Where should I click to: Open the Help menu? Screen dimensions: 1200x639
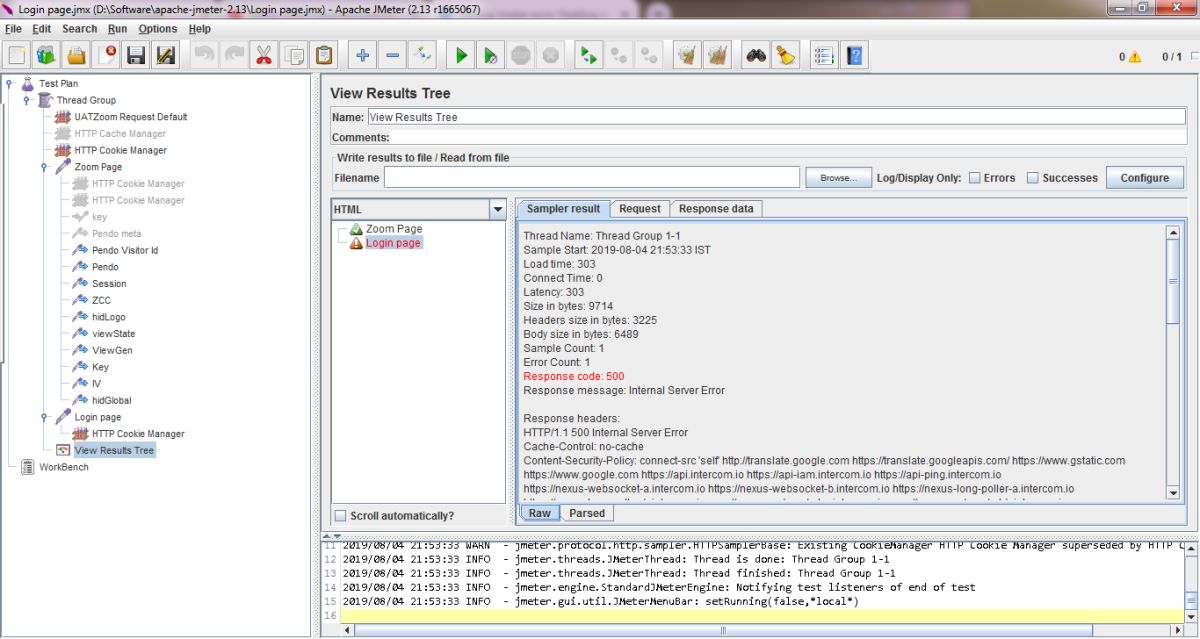200,29
